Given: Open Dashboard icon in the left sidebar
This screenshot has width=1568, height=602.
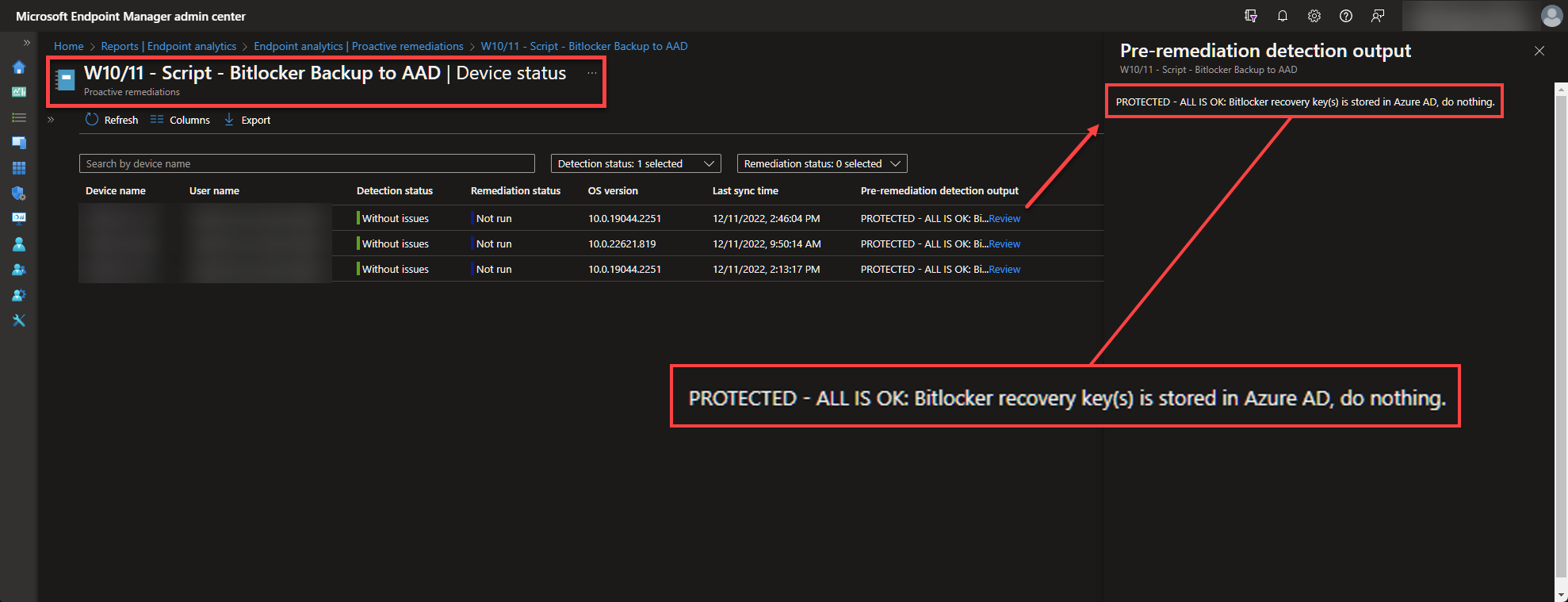Looking at the screenshot, I should click(x=19, y=92).
